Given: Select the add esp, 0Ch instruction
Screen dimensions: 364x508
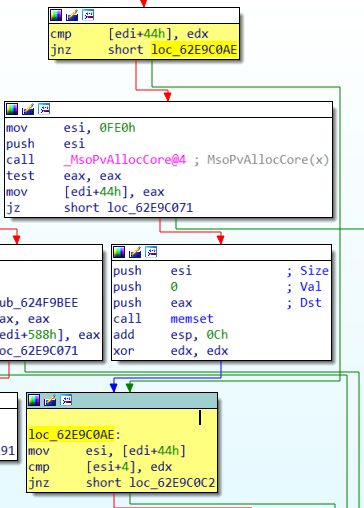Looking at the screenshot, I should pos(171,335).
